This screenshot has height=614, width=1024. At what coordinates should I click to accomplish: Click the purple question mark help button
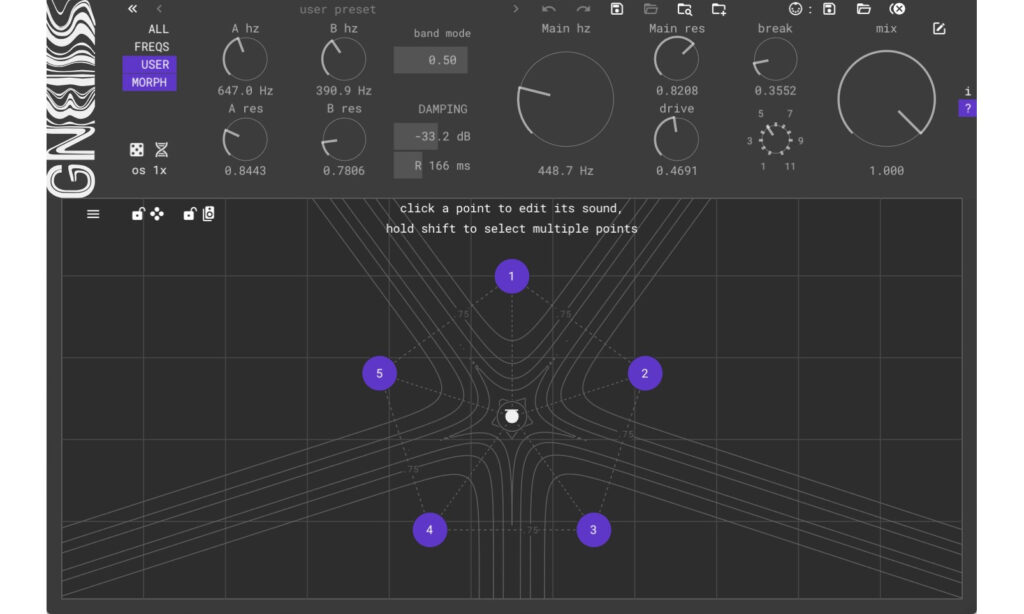tap(967, 108)
